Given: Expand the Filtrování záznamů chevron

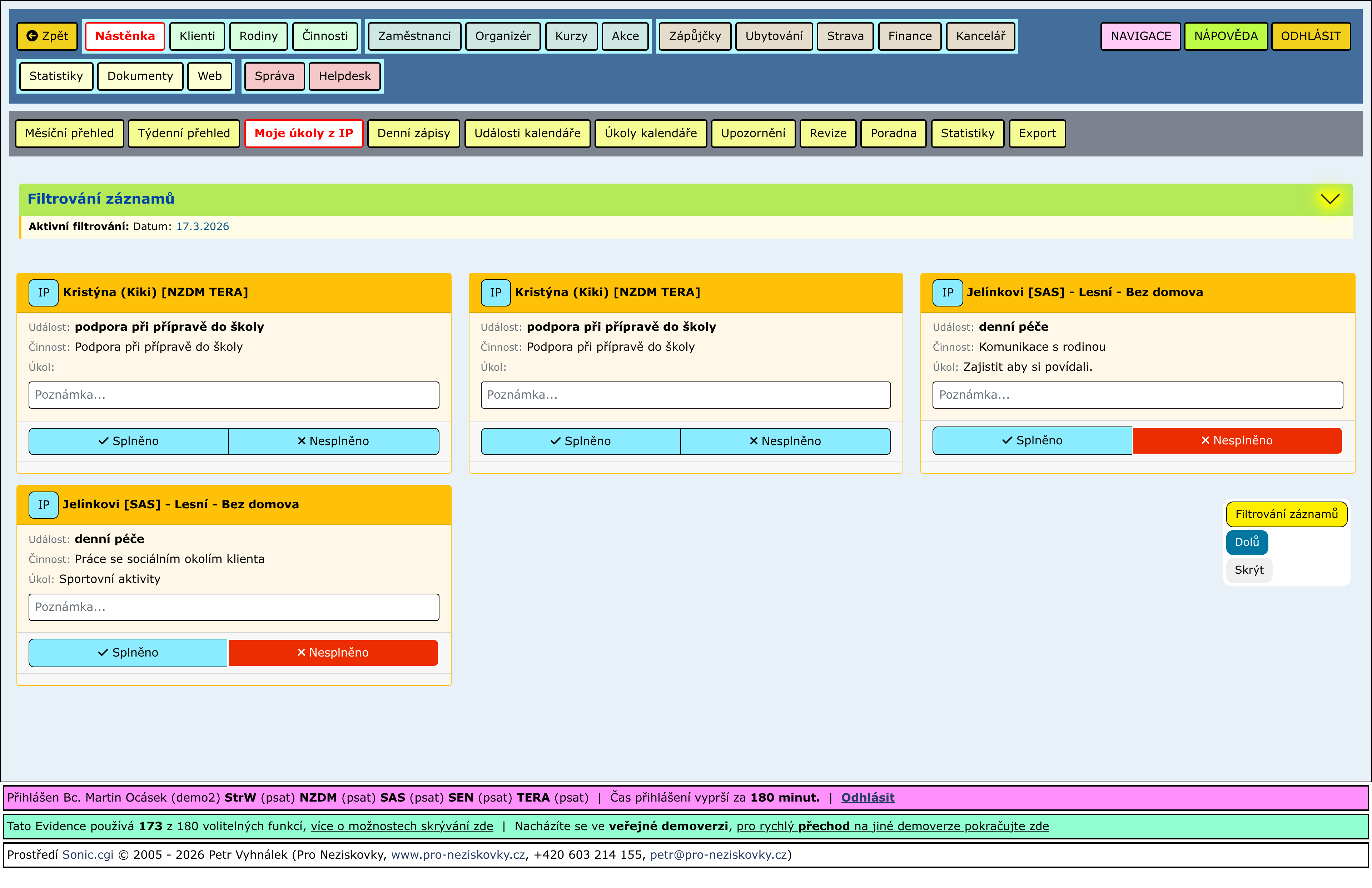Looking at the screenshot, I should (x=1329, y=199).
